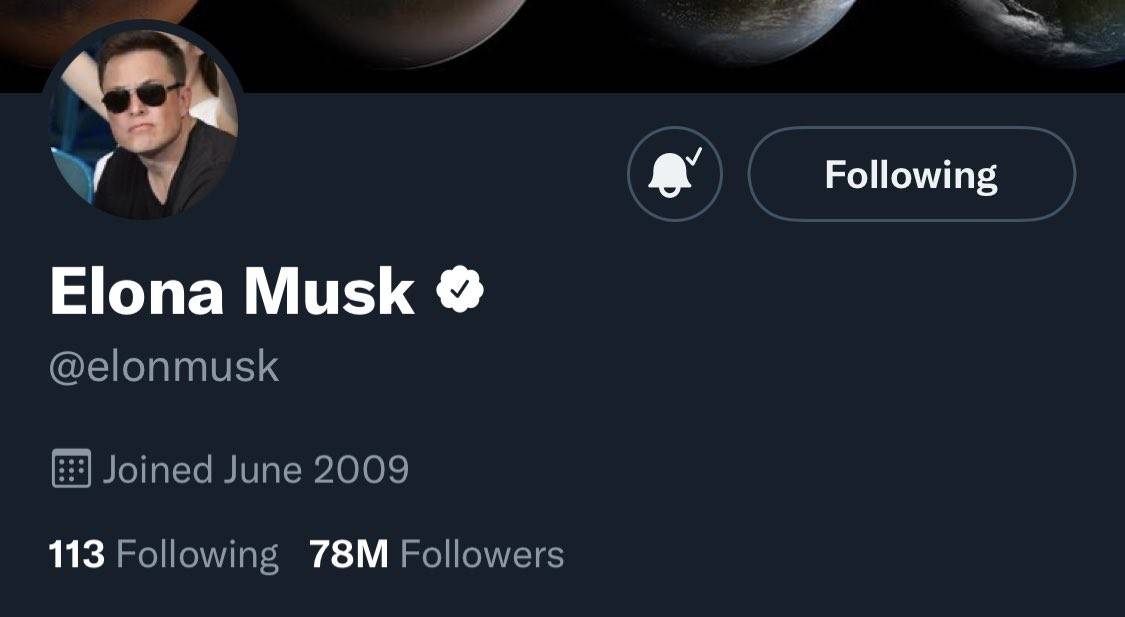Click the verified badge next to the name
1125x617 pixels.
[x=460, y=290]
